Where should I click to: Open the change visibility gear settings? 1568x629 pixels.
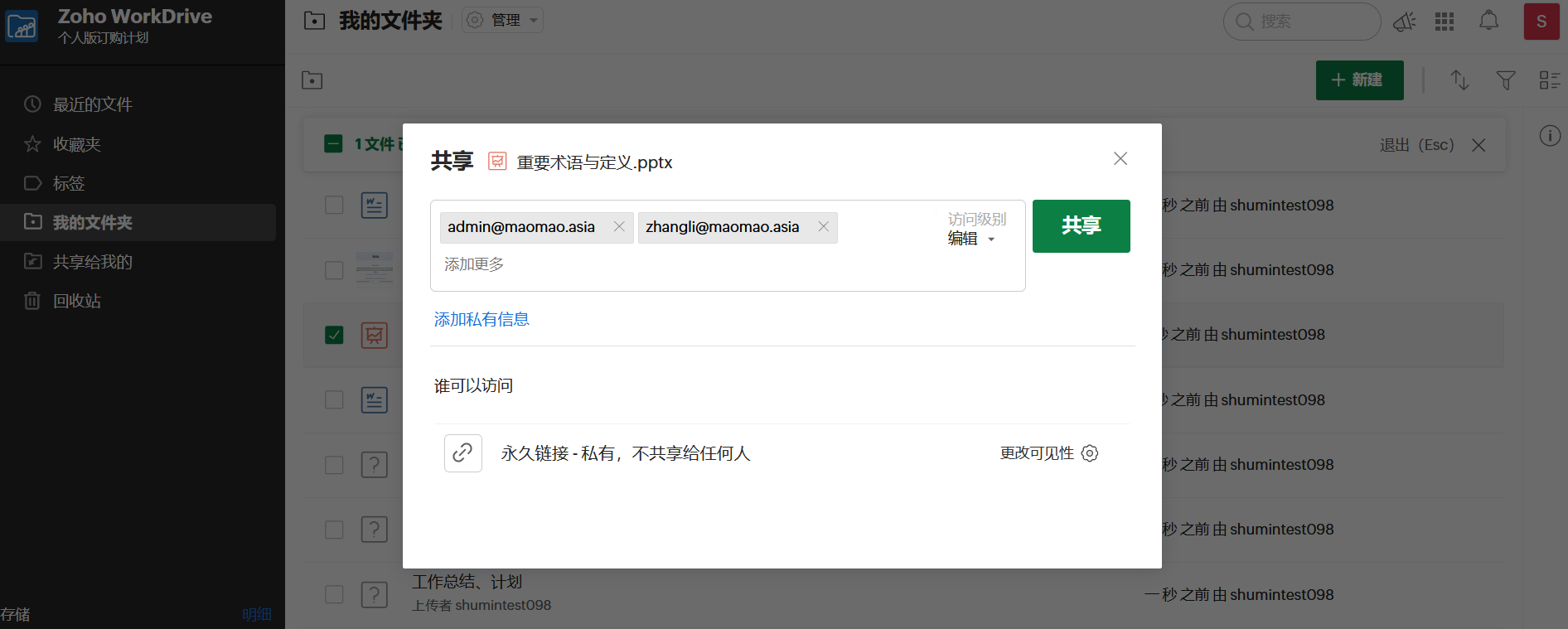1090,453
